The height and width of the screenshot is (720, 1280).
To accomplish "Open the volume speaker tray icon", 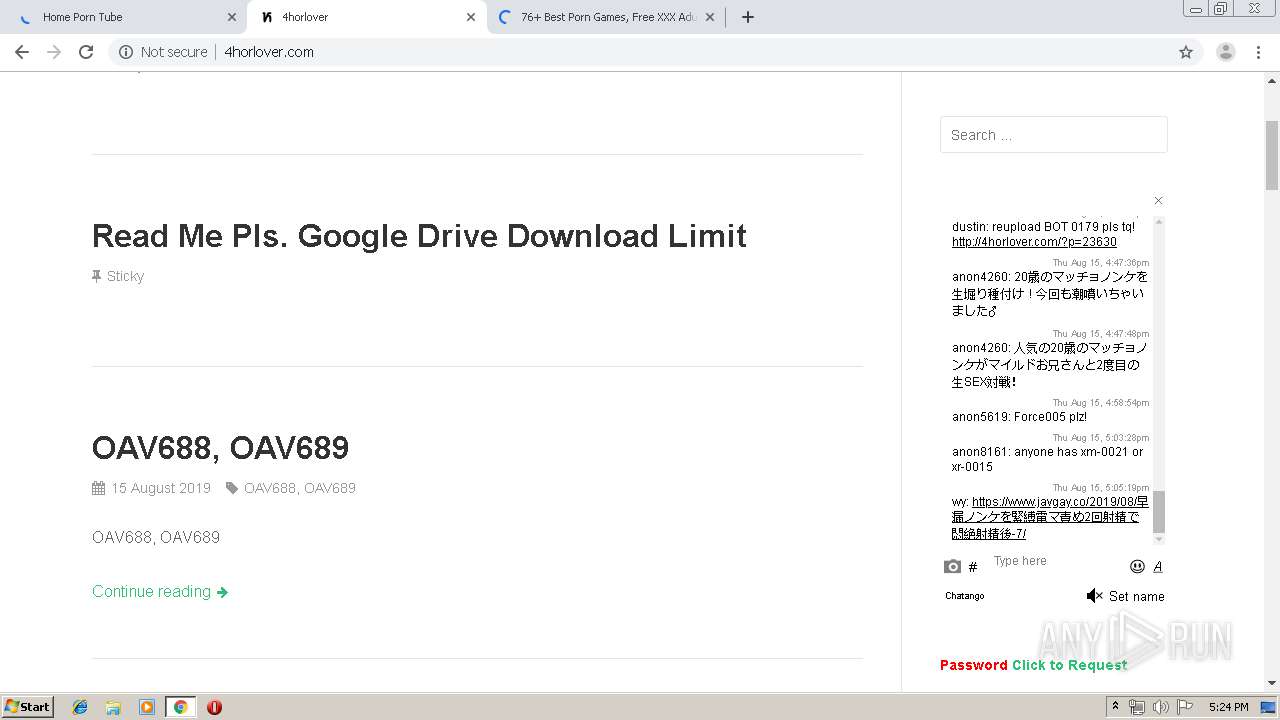I will [1160, 707].
